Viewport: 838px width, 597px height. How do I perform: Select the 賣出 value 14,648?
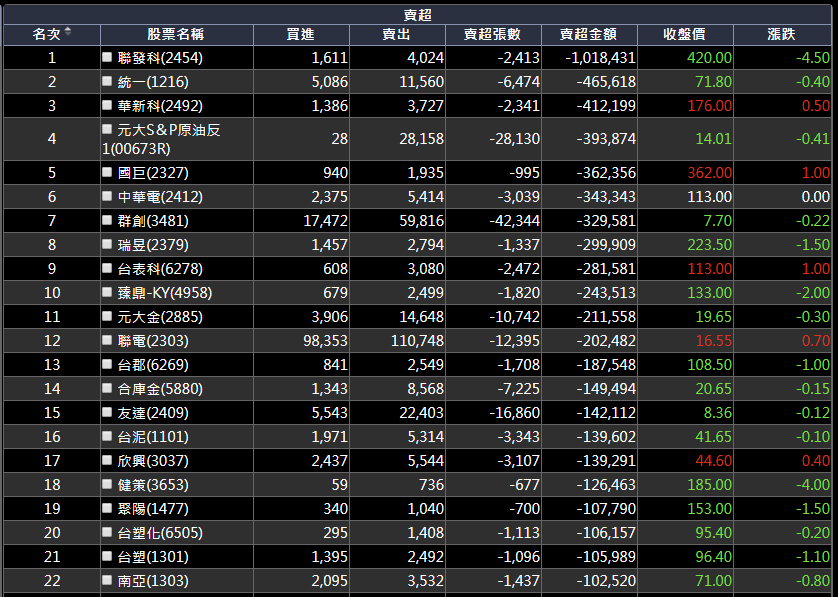[422, 317]
